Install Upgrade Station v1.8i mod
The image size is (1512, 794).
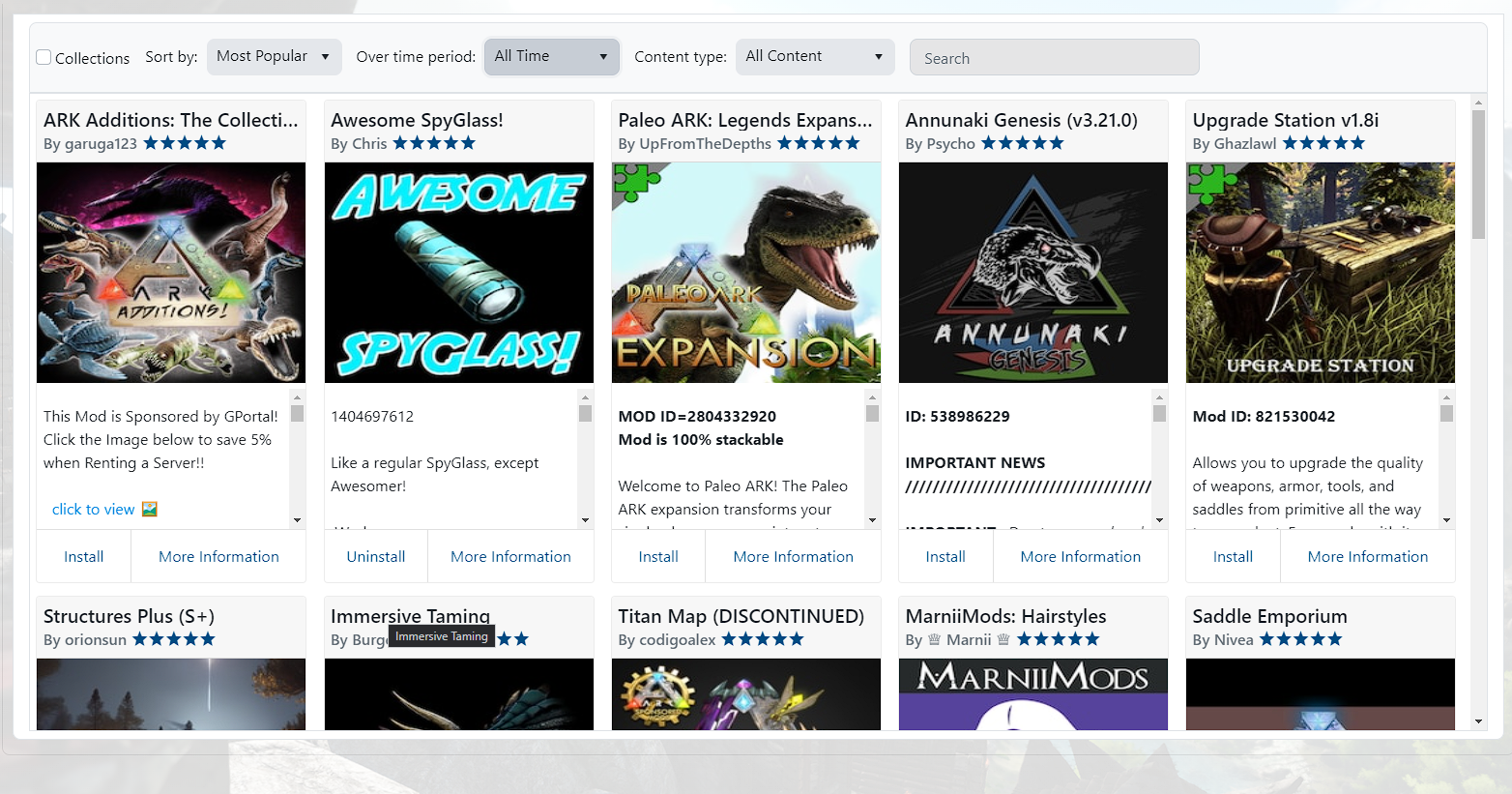point(1233,556)
